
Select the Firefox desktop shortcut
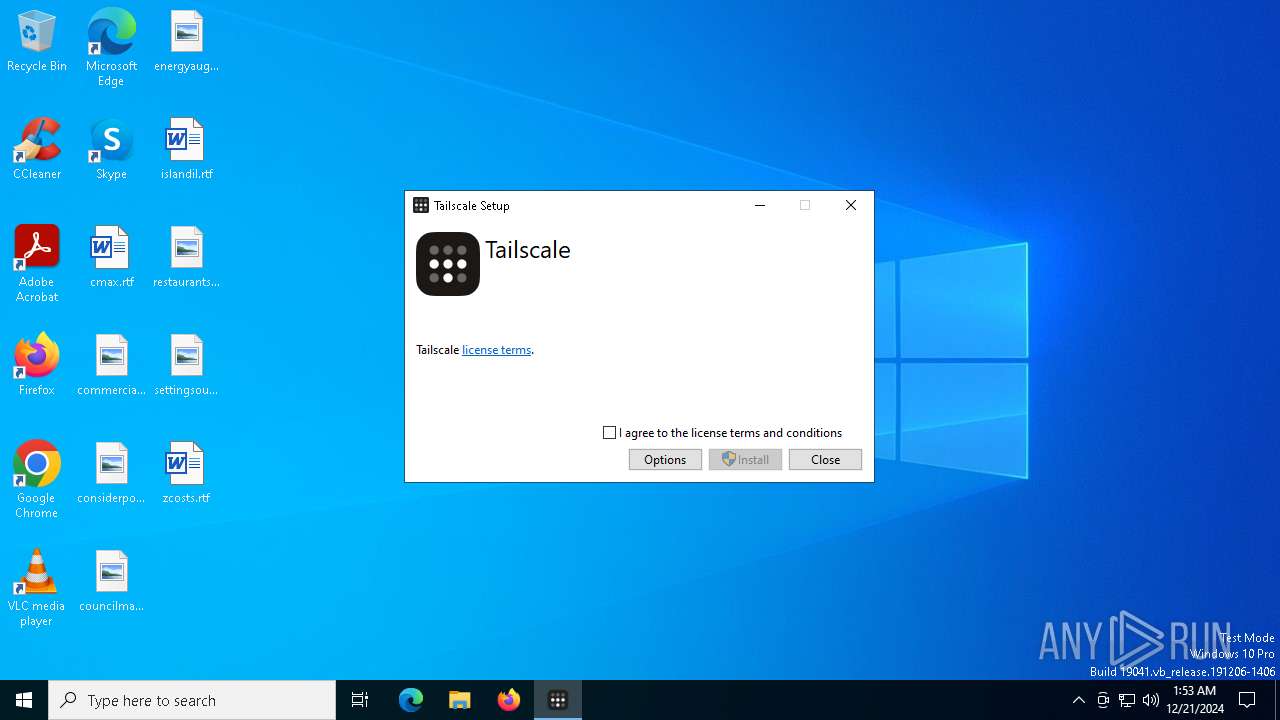tap(37, 366)
